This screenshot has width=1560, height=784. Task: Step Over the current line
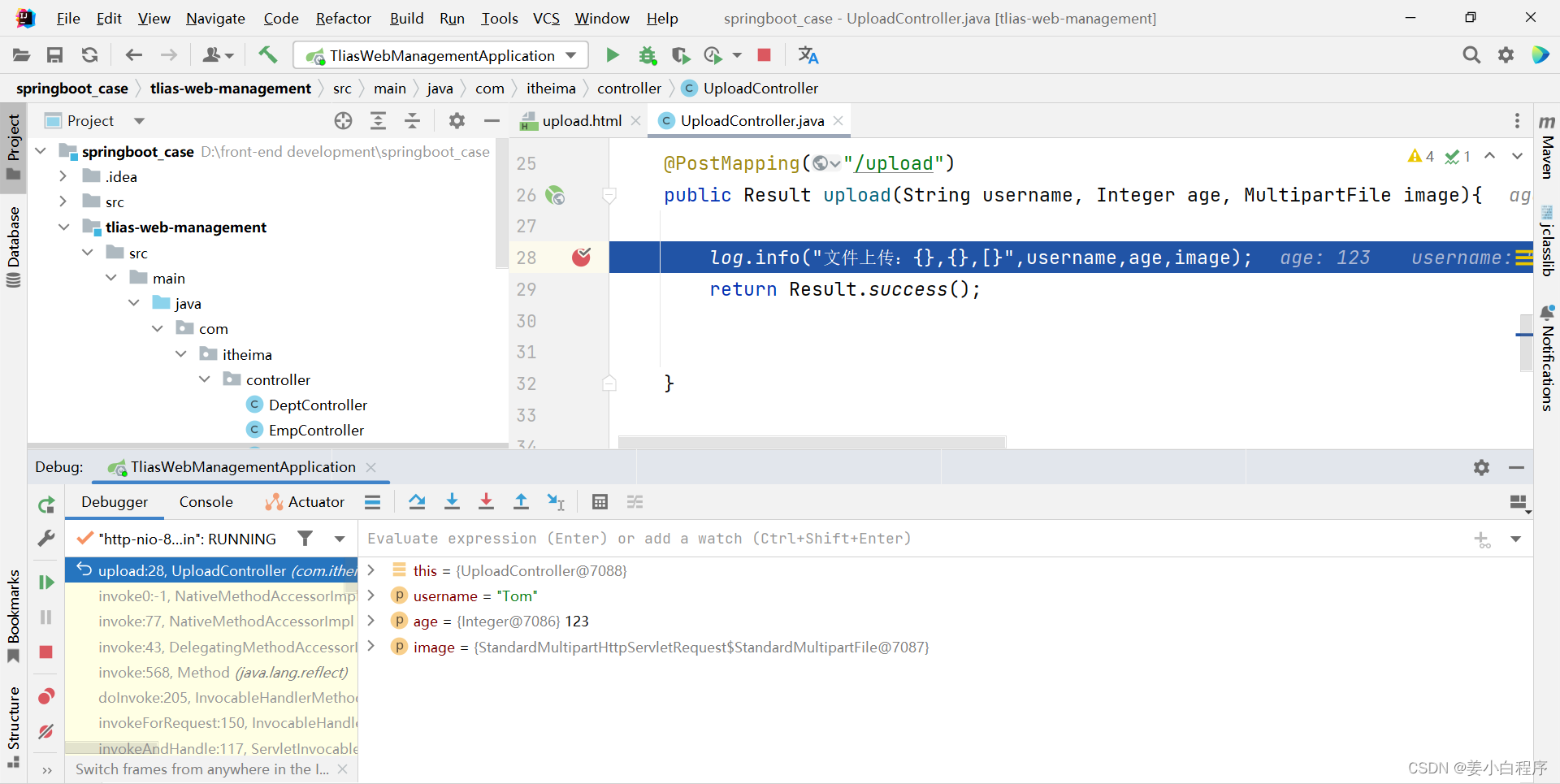click(x=417, y=501)
